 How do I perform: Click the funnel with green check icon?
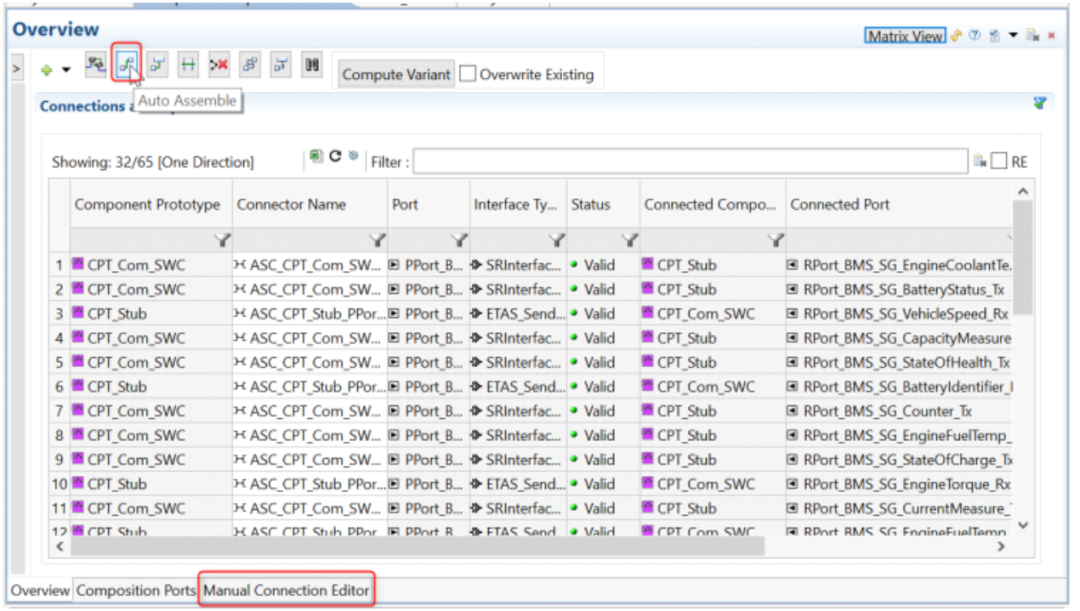click(1040, 103)
